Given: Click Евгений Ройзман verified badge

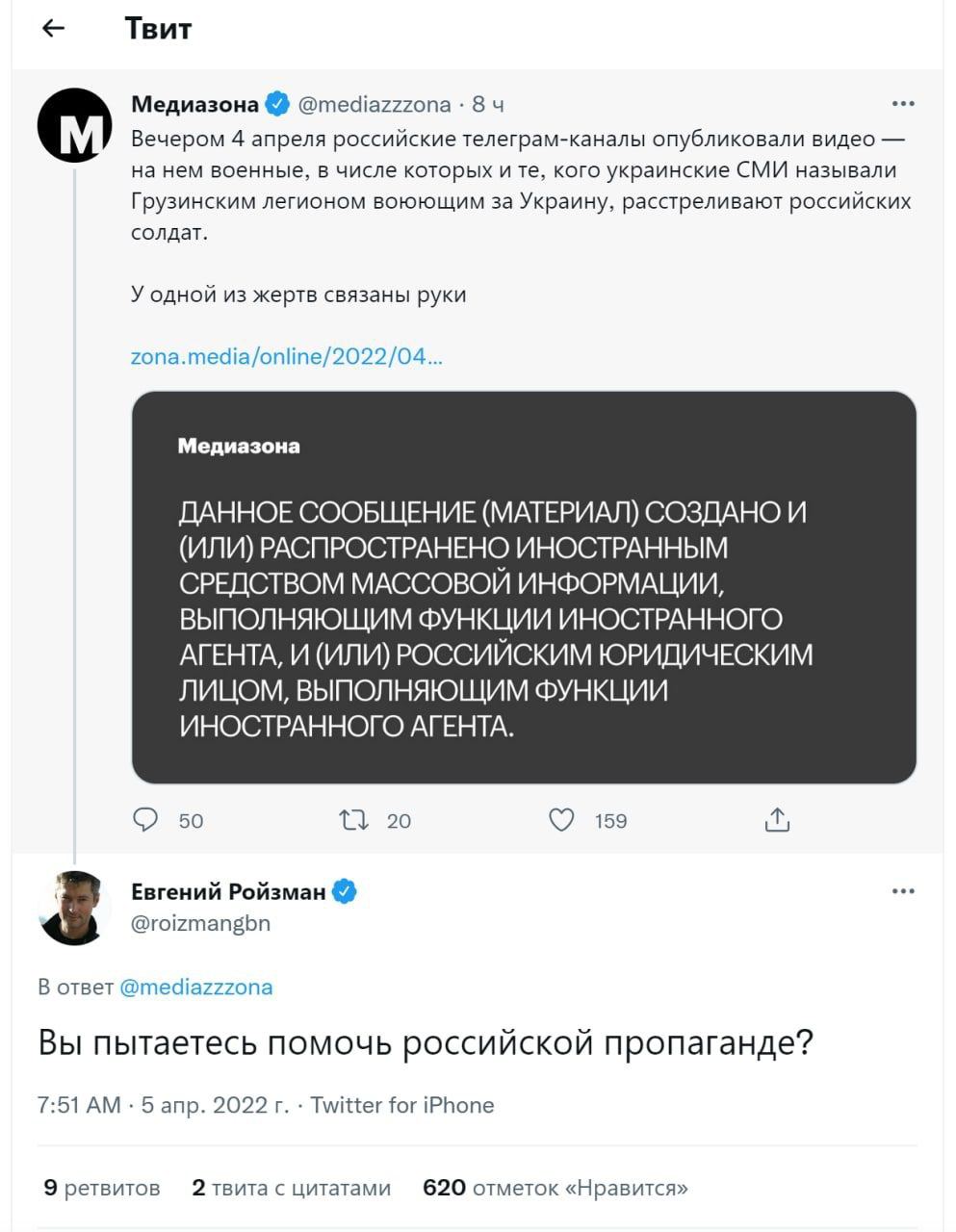Looking at the screenshot, I should (x=345, y=892).
